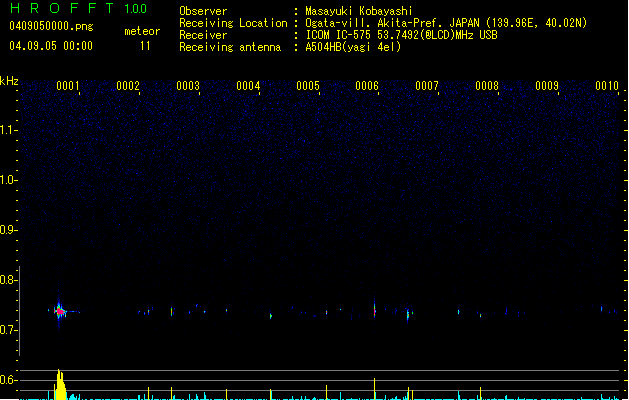Click the ICOM IC-575 53.7492 MHz USB text
The width and height of the screenshot is (629, 400).
(x=402, y=35)
